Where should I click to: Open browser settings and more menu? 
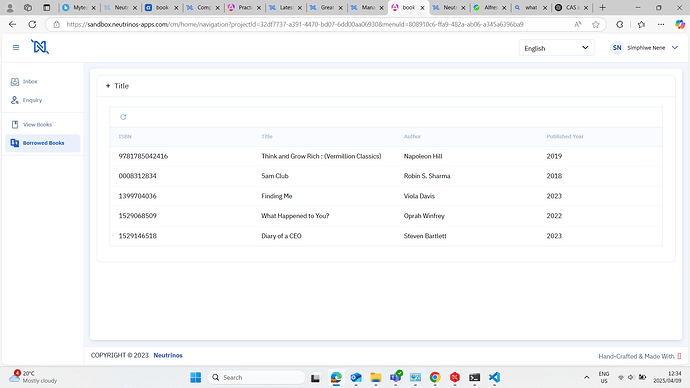tap(661, 25)
